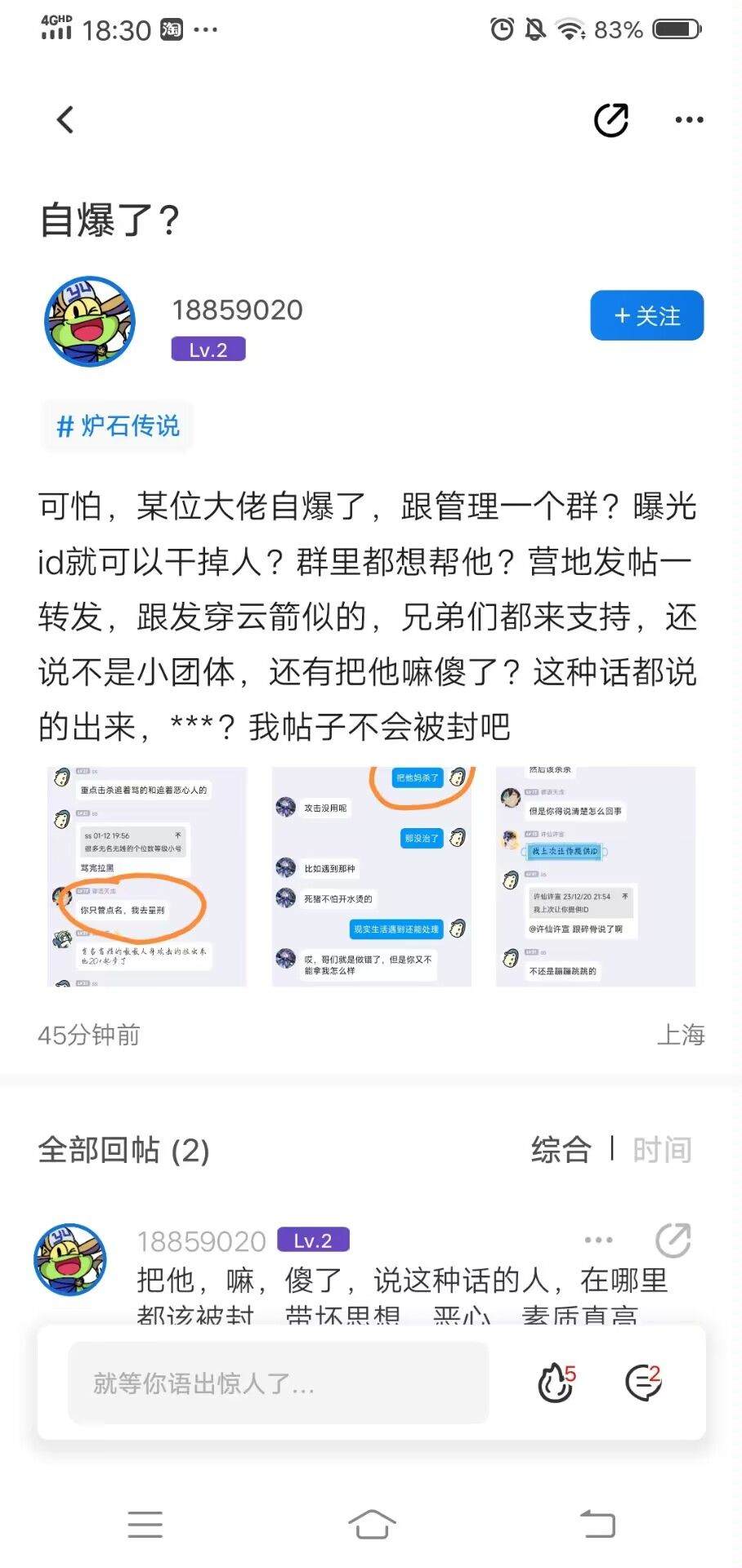Tap the Android home navigation button
The width and height of the screenshot is (742, 1568).
372,1524
